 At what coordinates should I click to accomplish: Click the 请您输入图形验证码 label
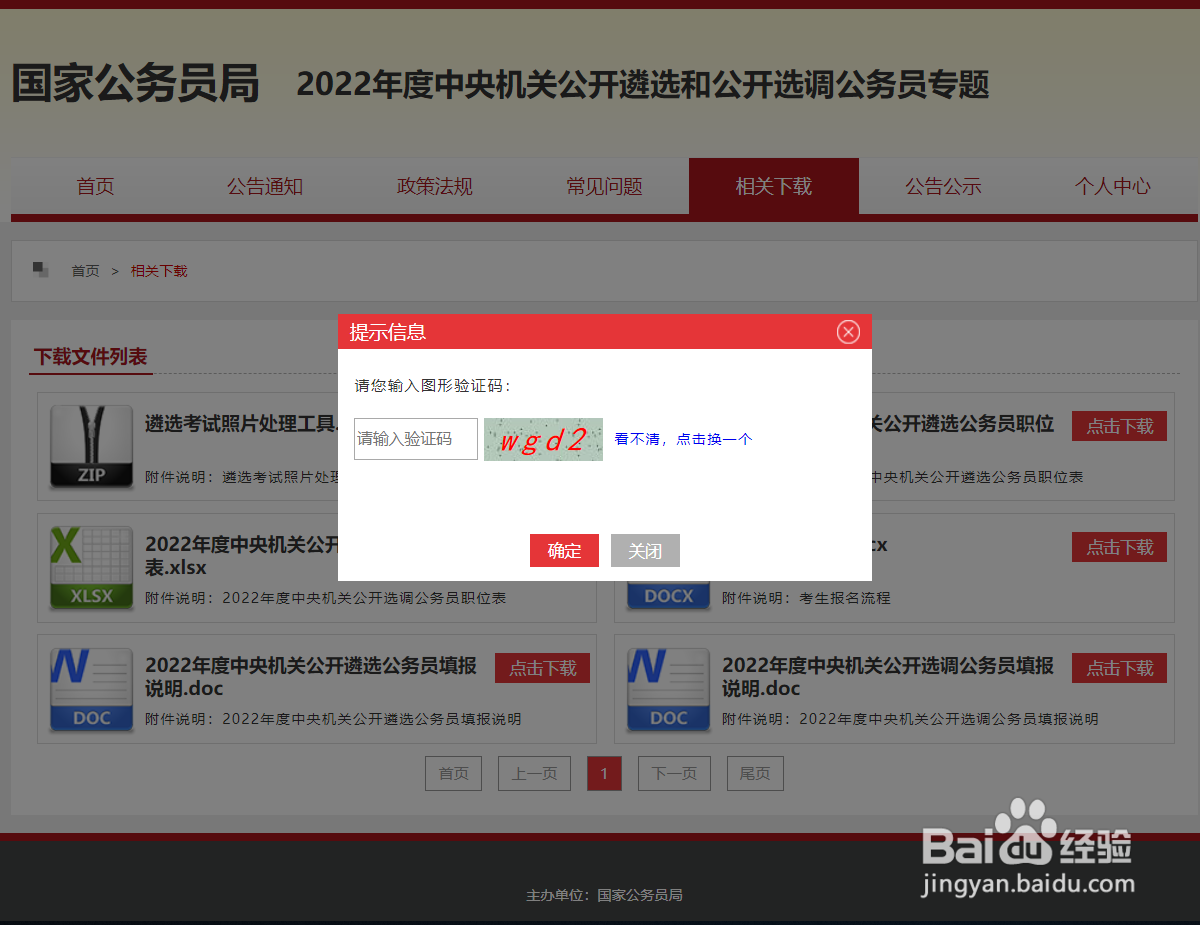pyautogui.click(x=433, y=386)
